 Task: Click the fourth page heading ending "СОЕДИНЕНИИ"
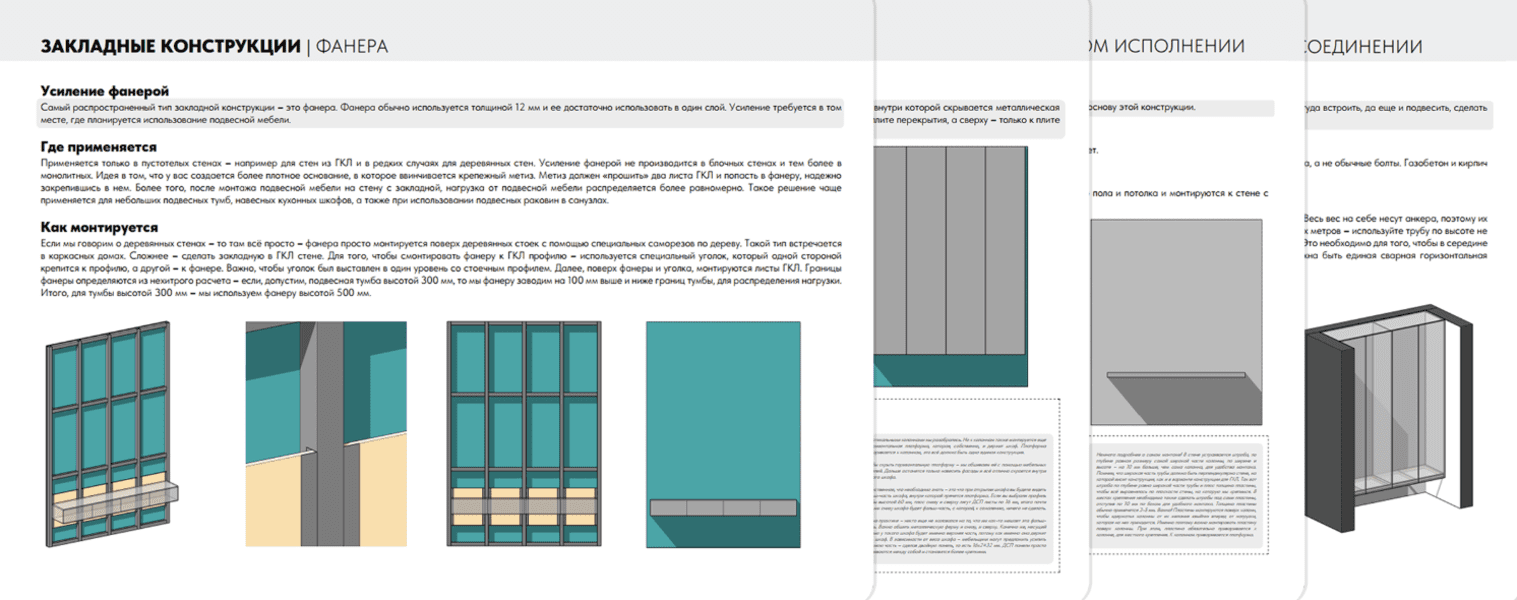[1363, 46]
